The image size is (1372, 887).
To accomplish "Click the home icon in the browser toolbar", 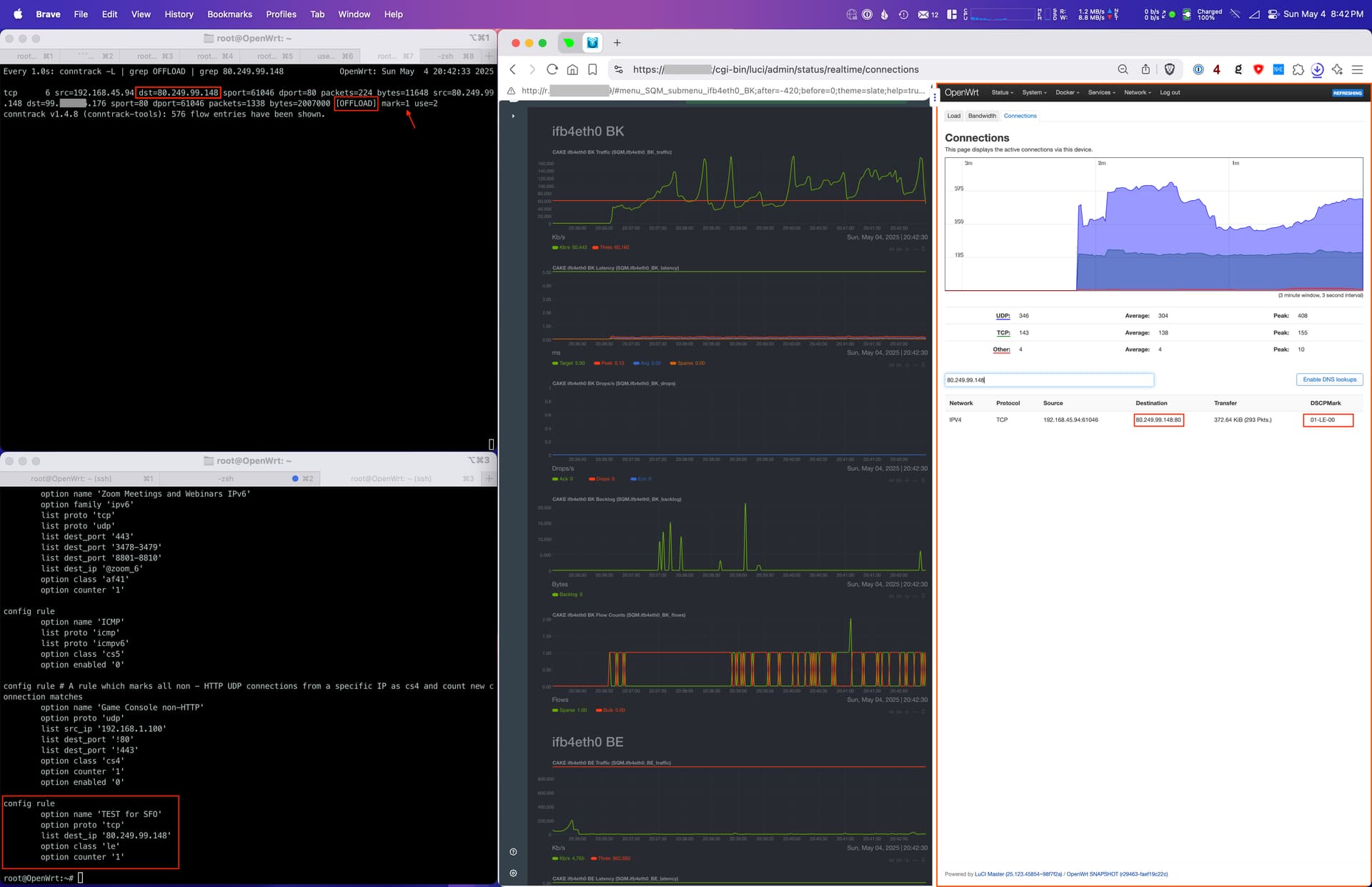I will point(572,69).
